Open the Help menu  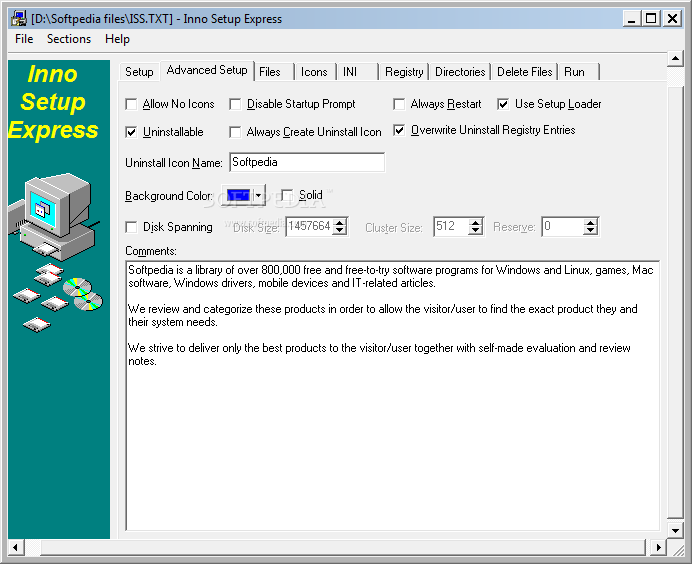click(117, 39)
